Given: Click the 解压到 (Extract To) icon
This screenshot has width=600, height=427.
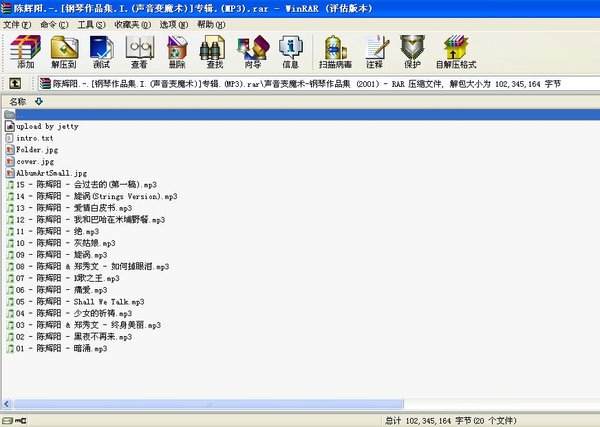Looking at the screenshot, I should click(64, 52).
